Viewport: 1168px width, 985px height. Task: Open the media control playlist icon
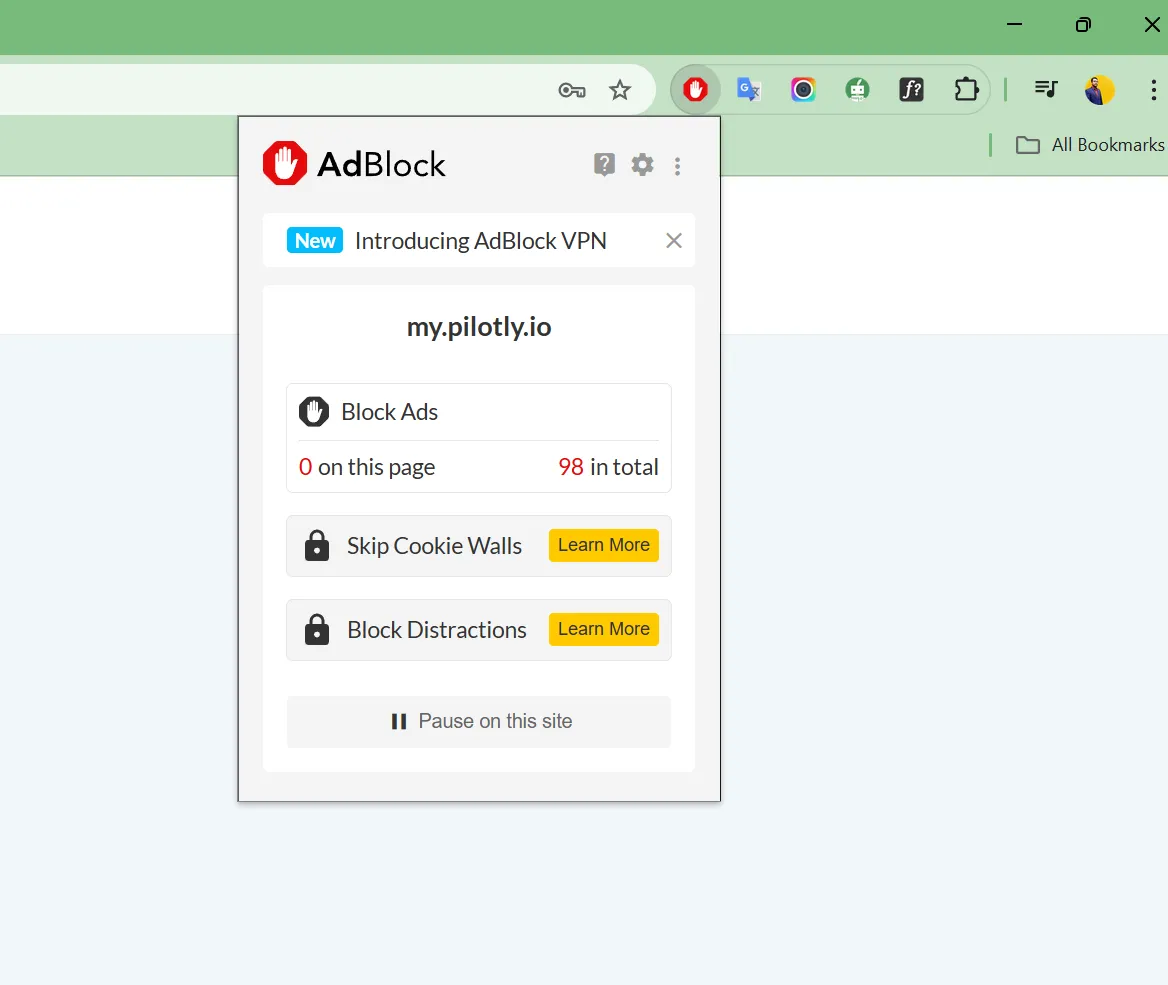coord(1046,90)
